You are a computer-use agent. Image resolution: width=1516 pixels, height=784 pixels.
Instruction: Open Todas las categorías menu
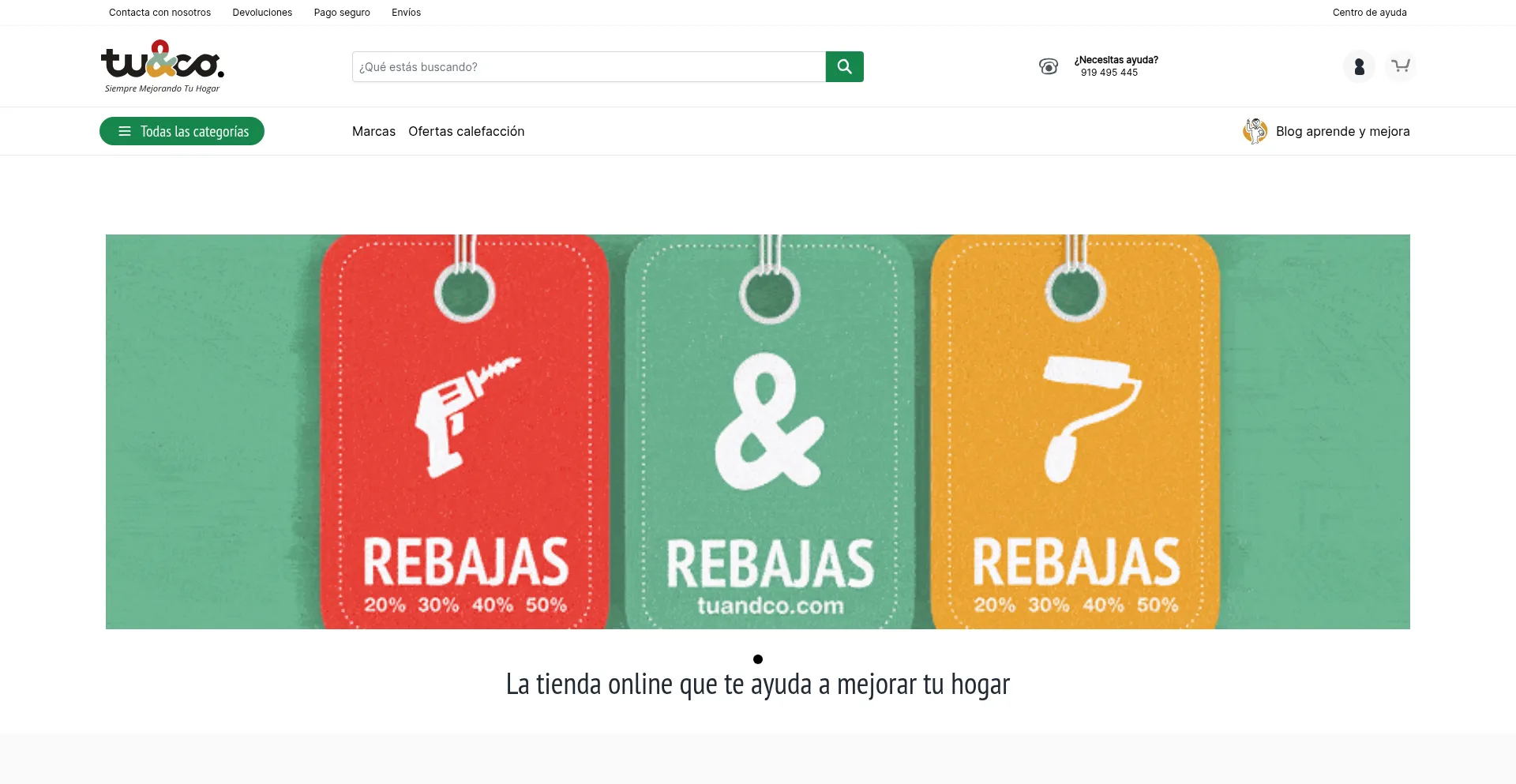pyautogui.click(x=182, y=131)
